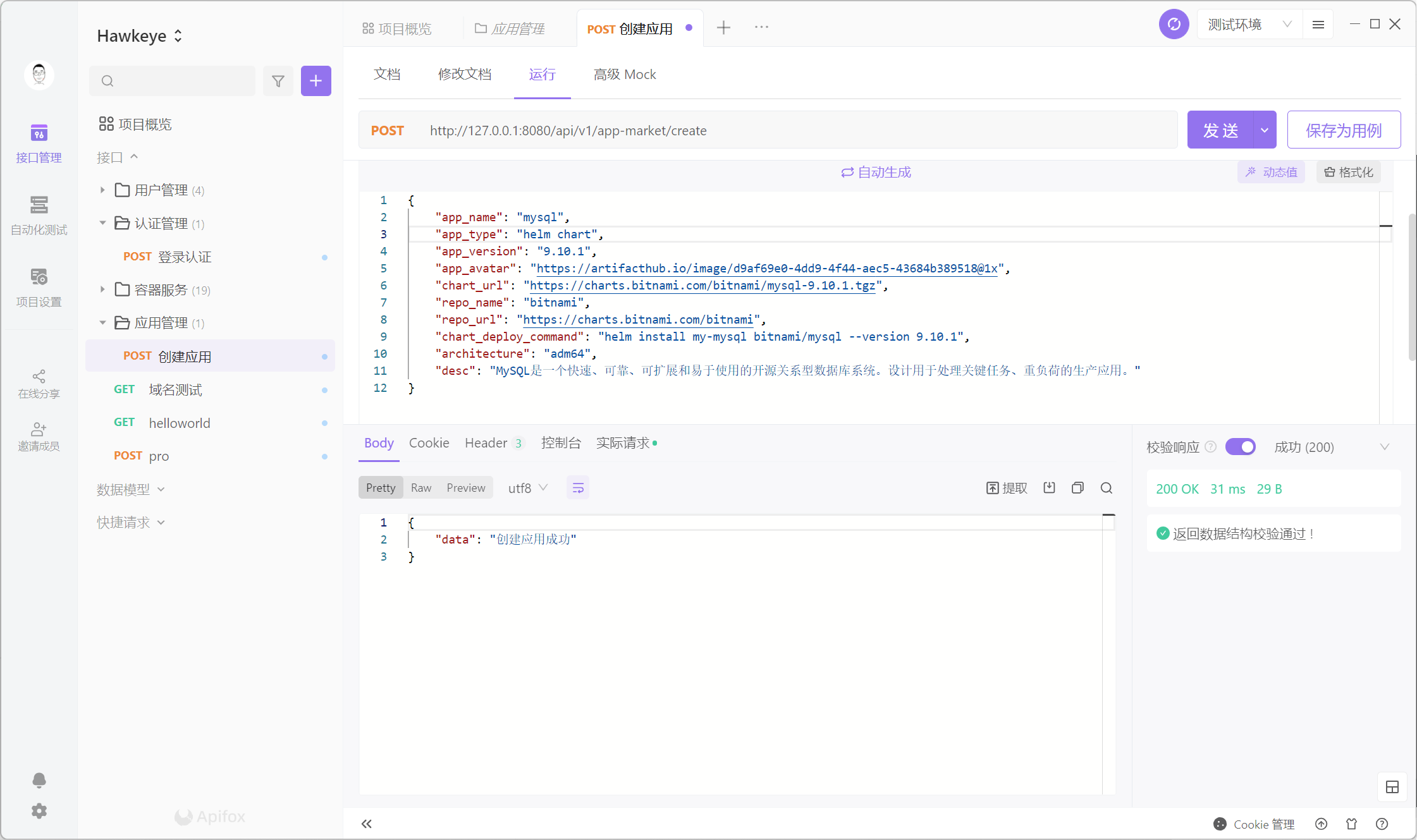Click the notification bell icon

39,780
